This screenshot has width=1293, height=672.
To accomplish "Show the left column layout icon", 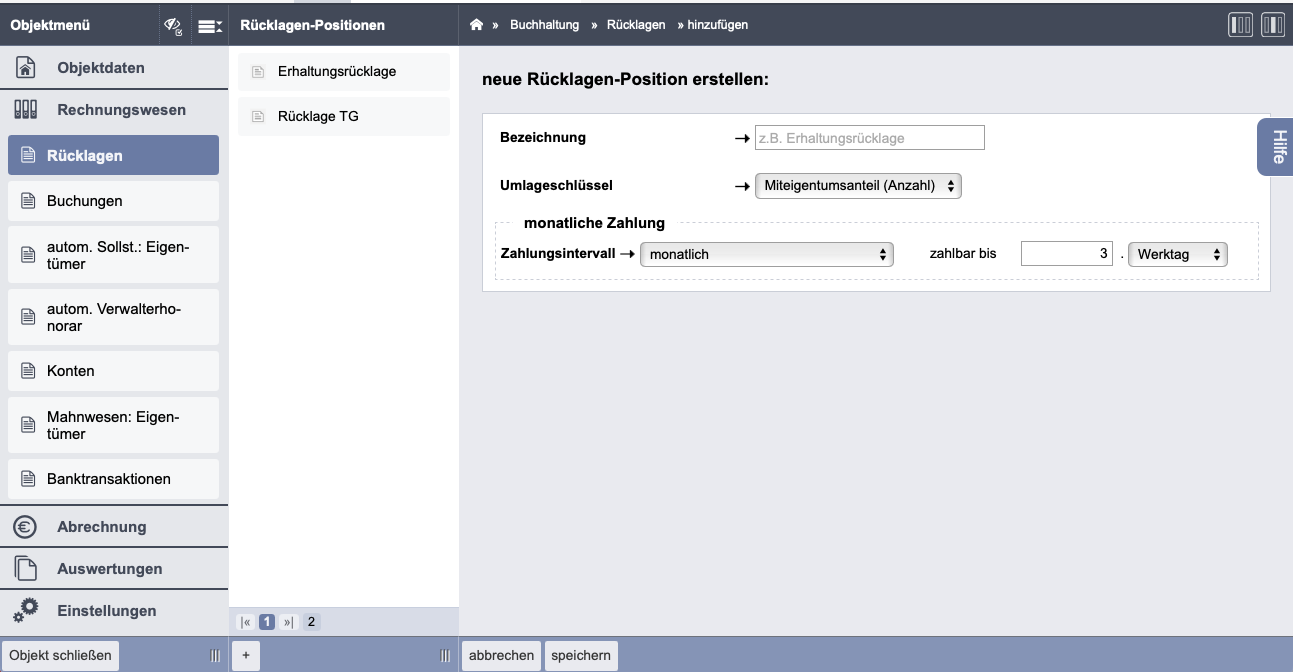I will point(1240,25).
